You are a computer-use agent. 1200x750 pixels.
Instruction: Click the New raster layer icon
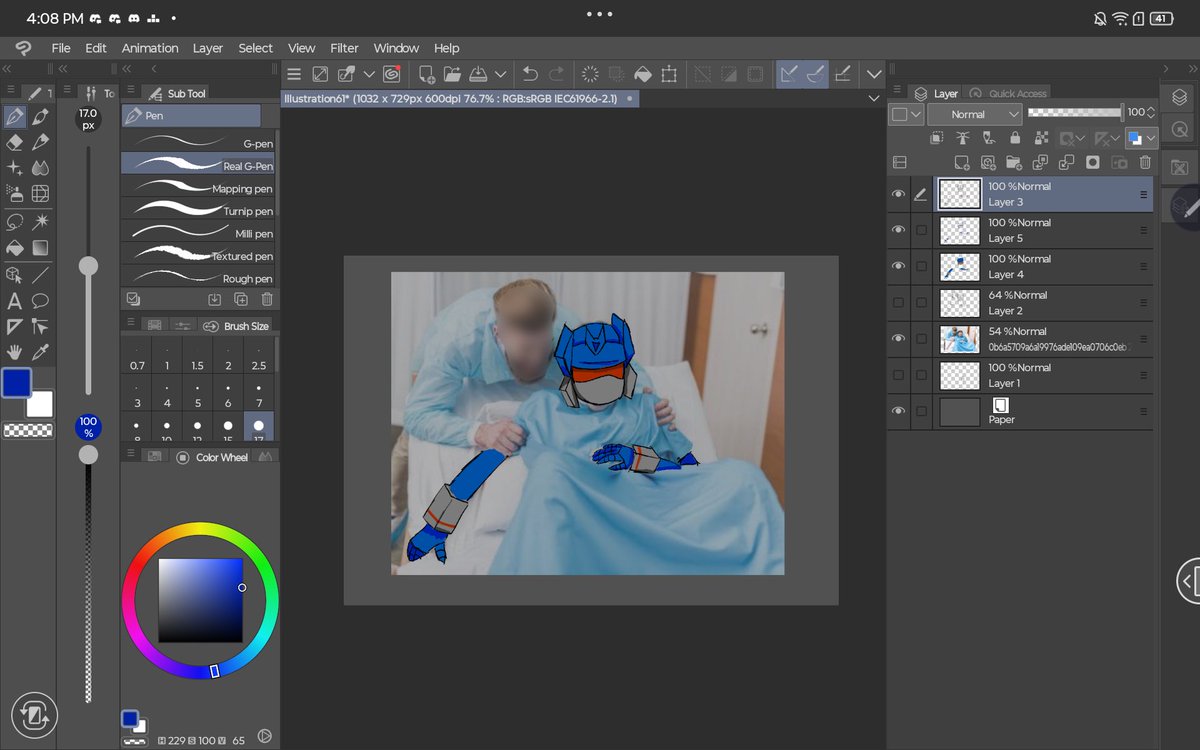click(962, 162)
